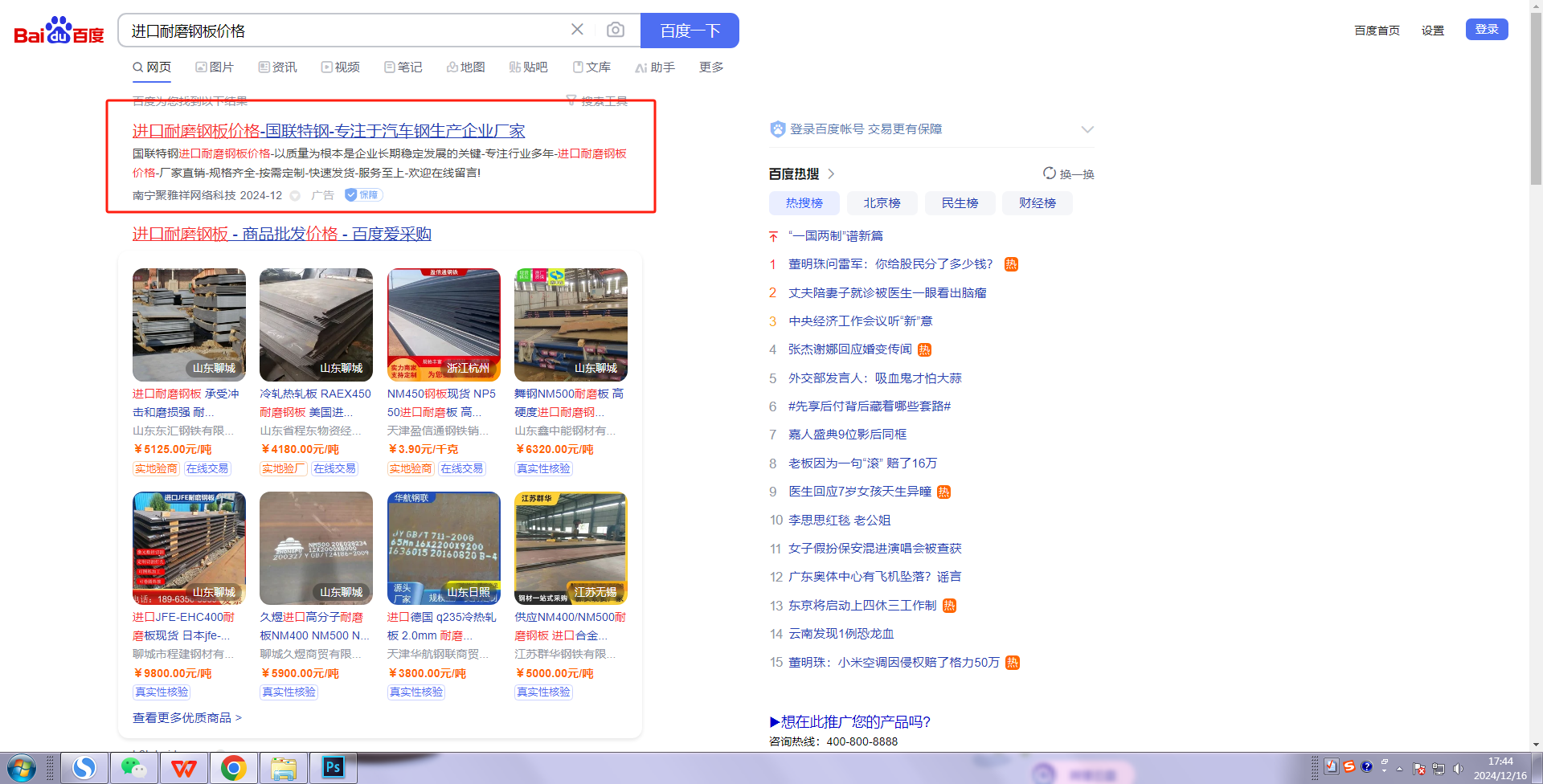Image resolution: width=1543 pixels, height=784 pixels.
Task: Open the 更多 search categories menu
Action: click(x=711, y=67)
